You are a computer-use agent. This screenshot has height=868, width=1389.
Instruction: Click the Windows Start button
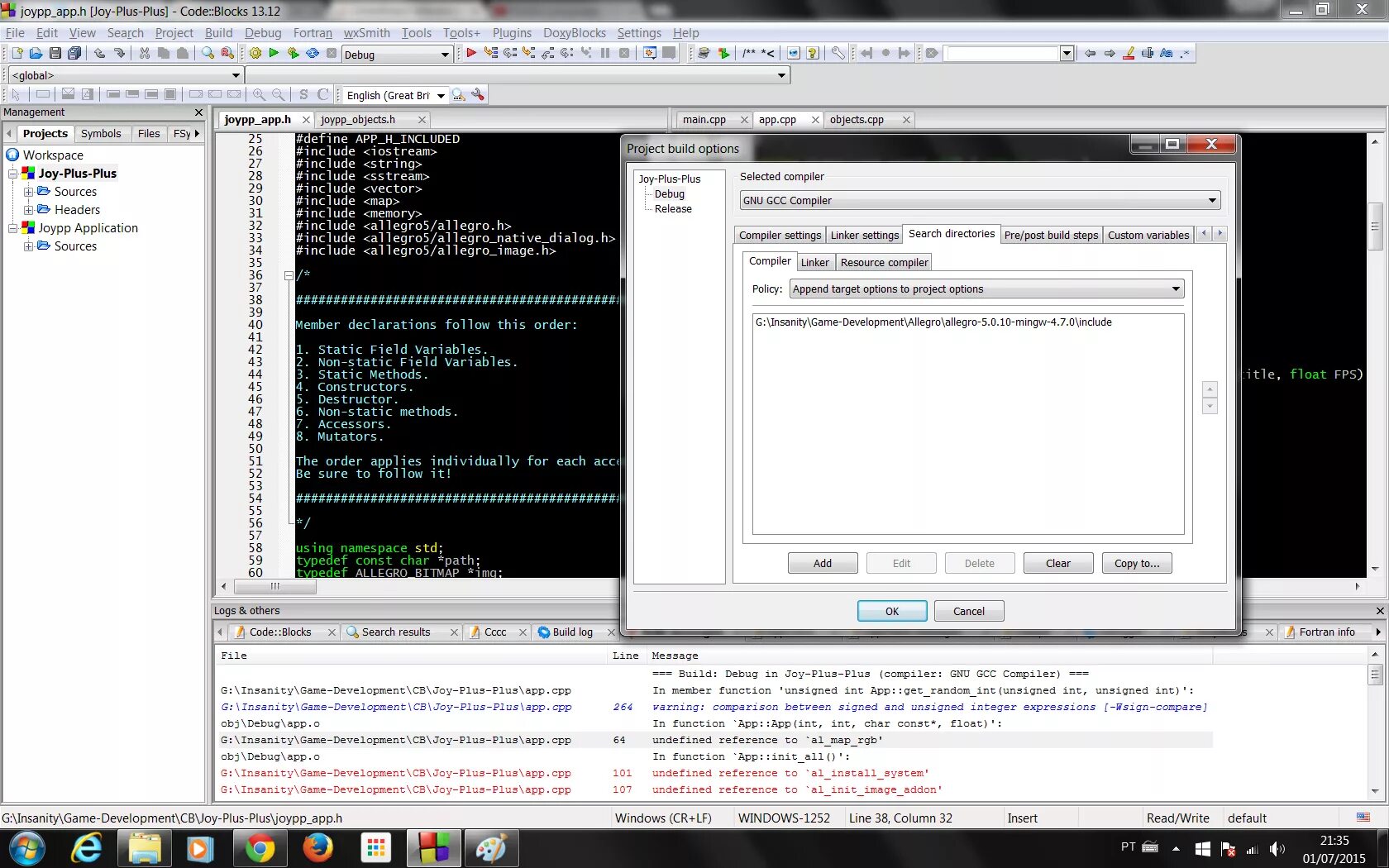26,849
